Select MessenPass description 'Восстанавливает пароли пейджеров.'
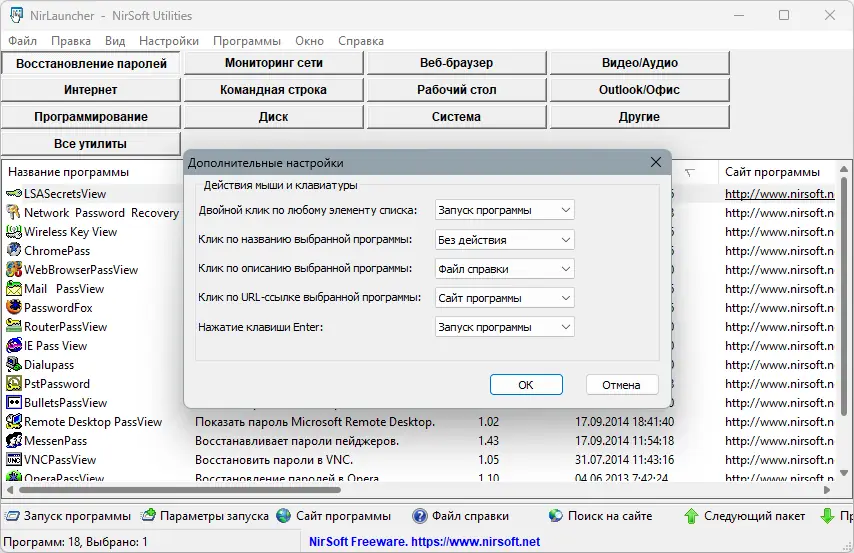This screenshot has width=854, height=553. coord(297,441)
